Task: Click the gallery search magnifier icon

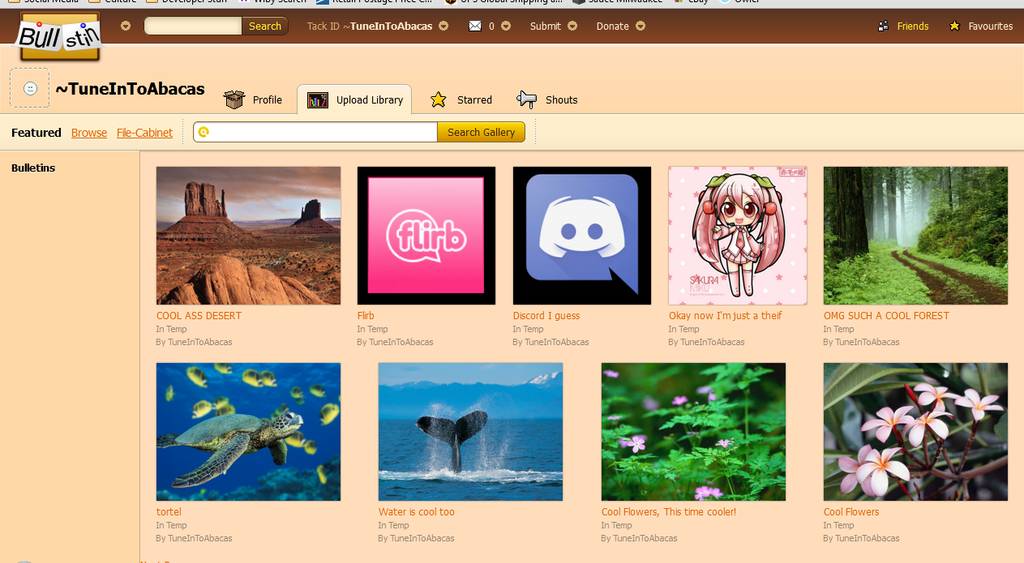Action: tap(203, 132)
